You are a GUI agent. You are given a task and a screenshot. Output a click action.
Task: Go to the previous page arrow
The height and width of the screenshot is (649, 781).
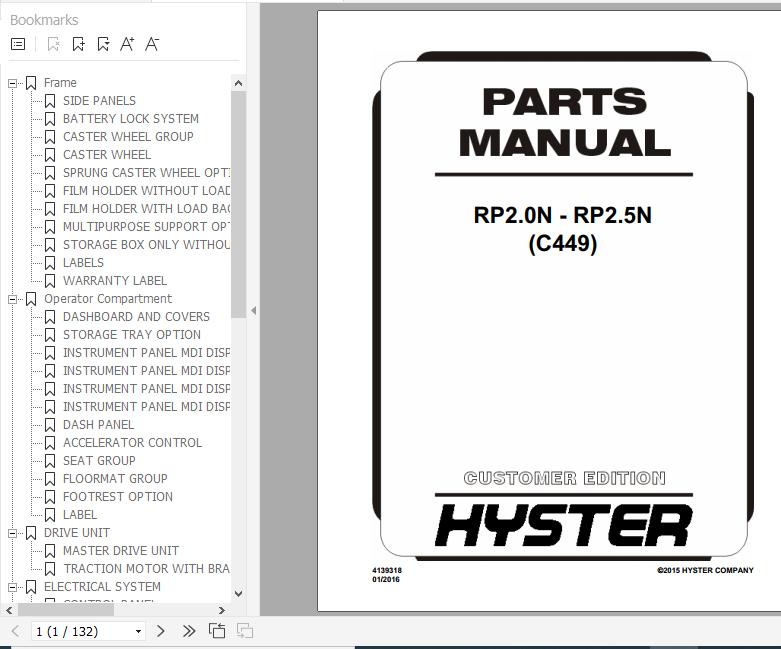(x=15, y=632)
